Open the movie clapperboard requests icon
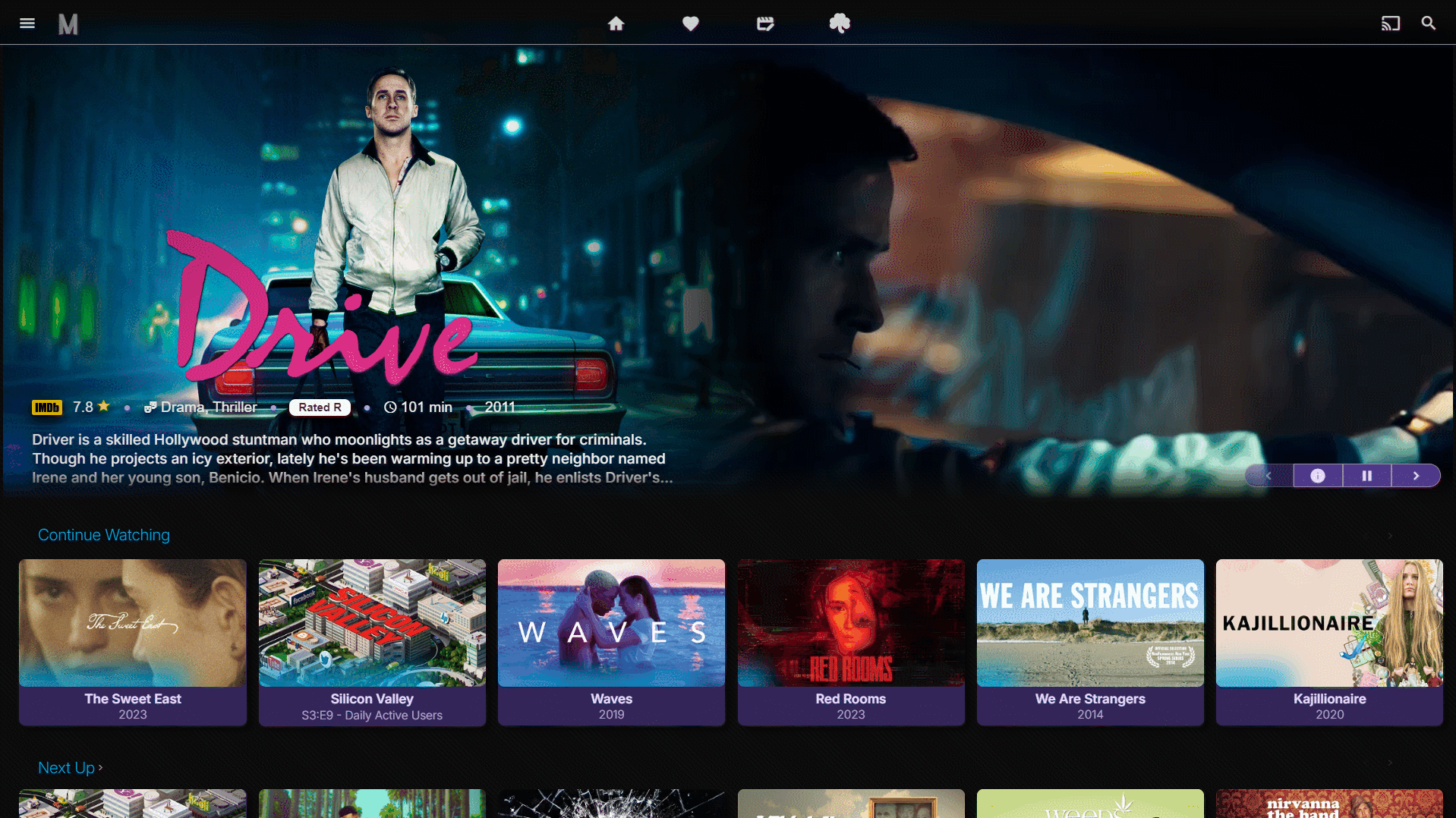The image size is (1456, 818). click(765, 24)
